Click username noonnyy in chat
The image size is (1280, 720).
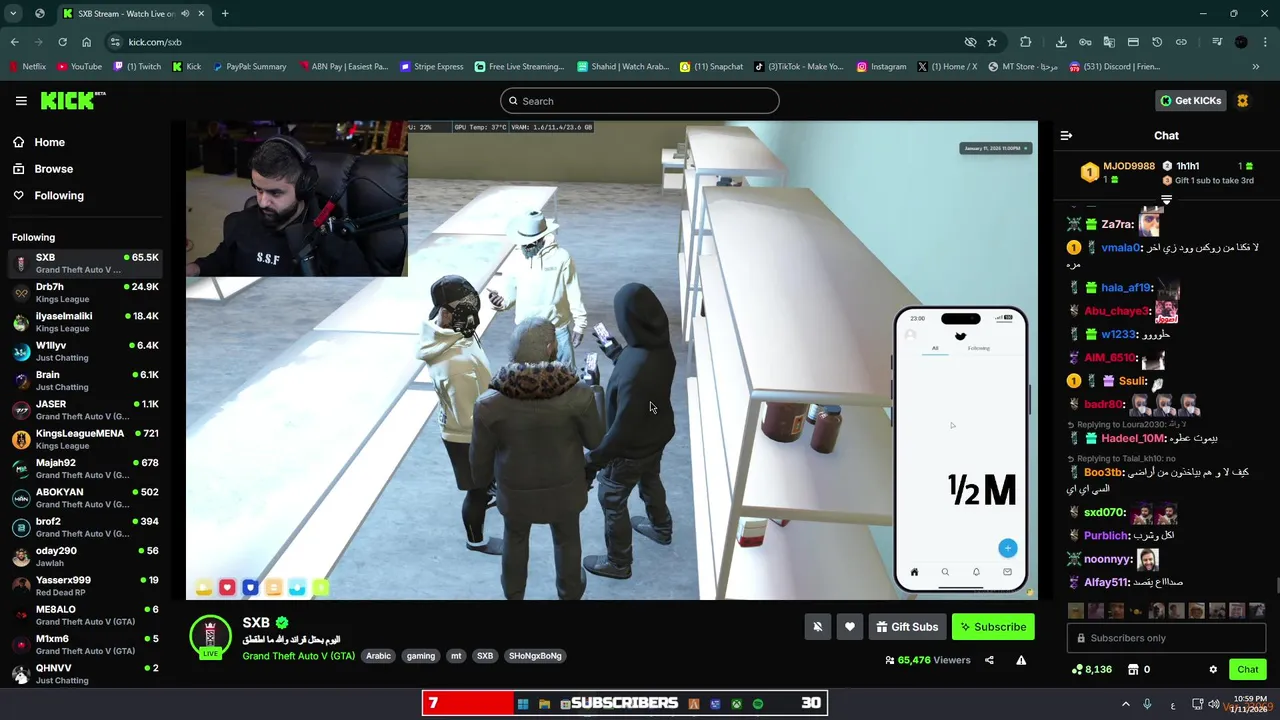click(1108, 559)
